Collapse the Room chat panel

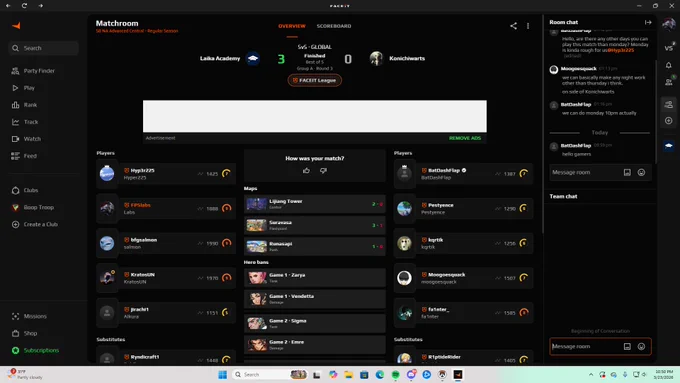tap(648, 22)
